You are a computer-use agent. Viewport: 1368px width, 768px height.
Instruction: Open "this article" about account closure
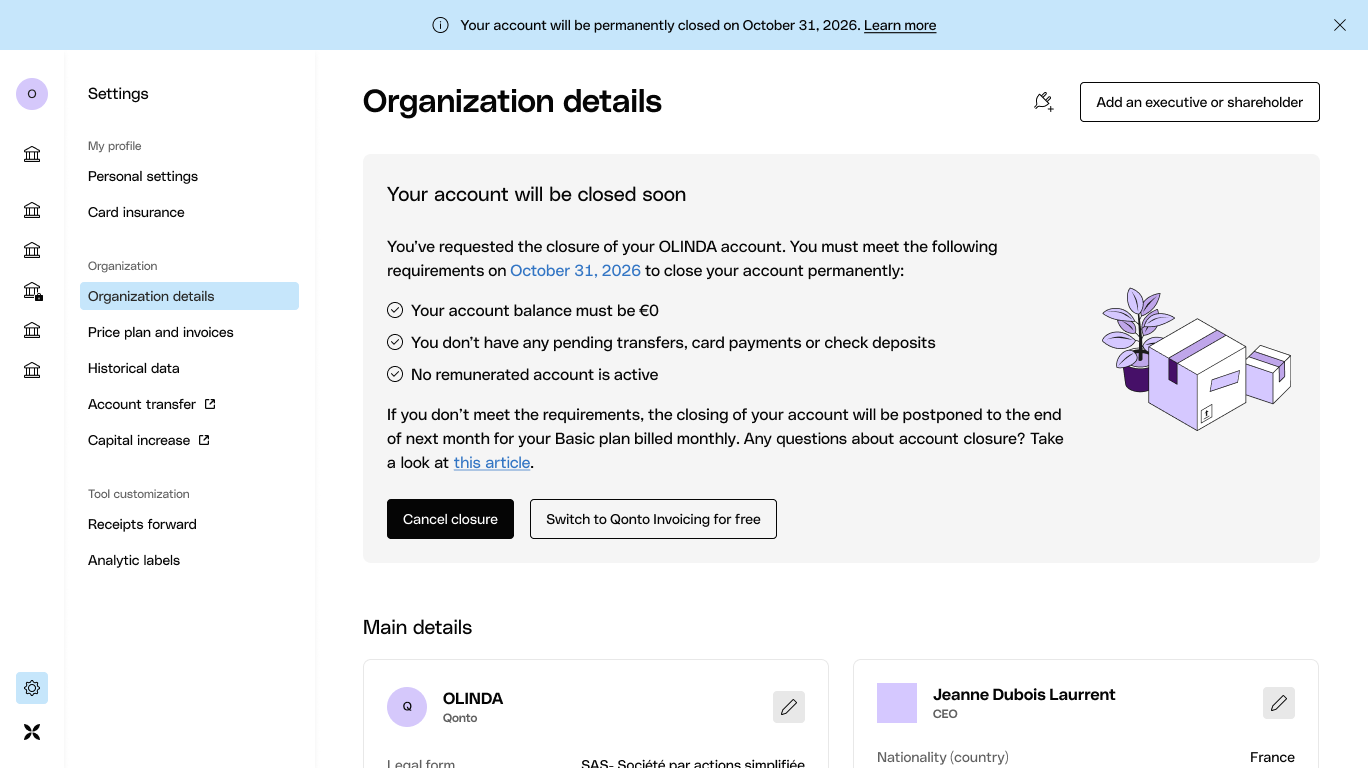[x=492, y=462]
